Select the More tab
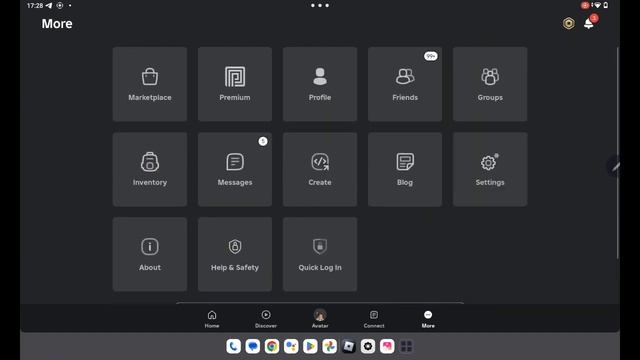The height and width of the screenshot is (360, 640). (x=428, y=319)
